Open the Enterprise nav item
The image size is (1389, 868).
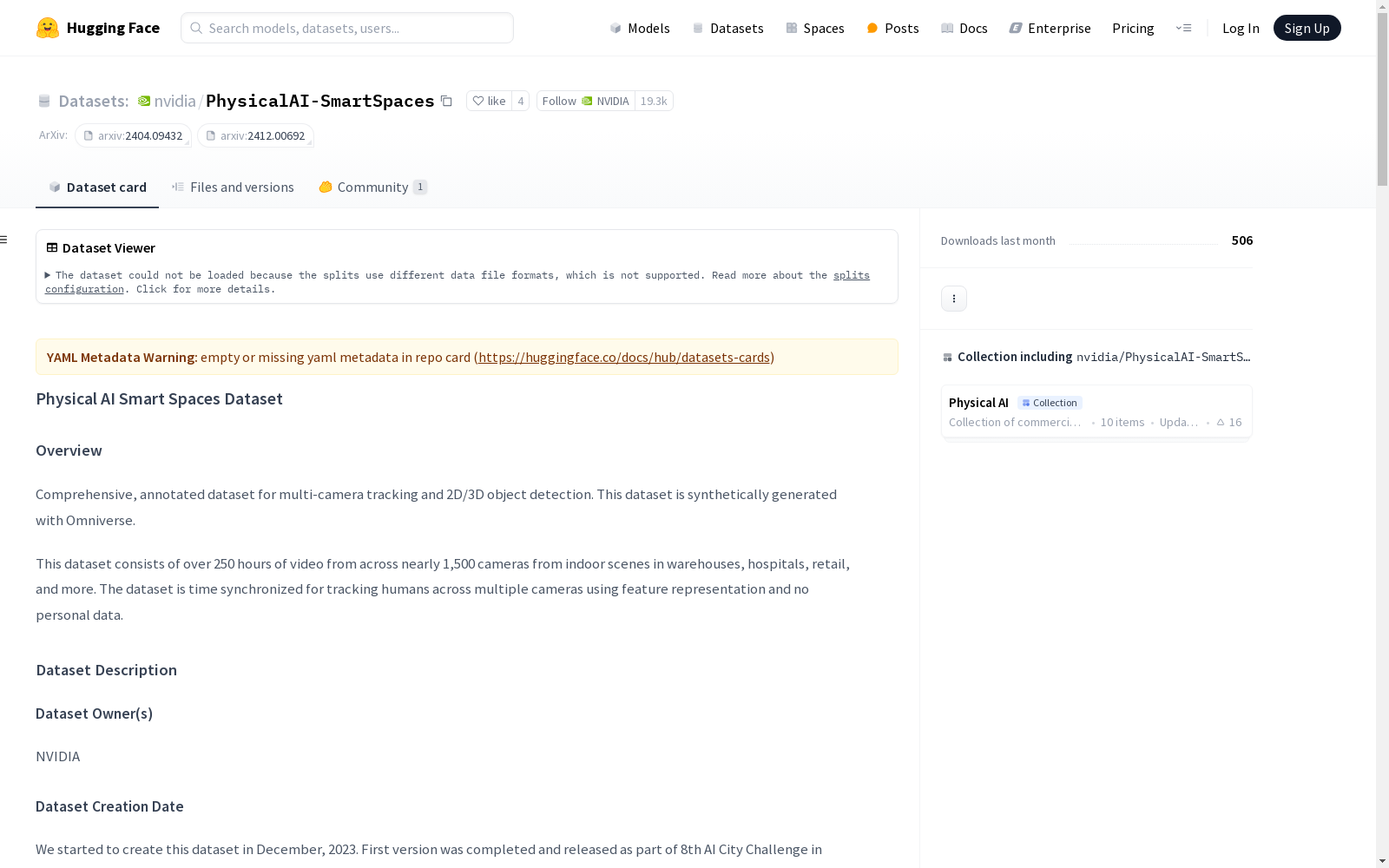(1050, 28)
